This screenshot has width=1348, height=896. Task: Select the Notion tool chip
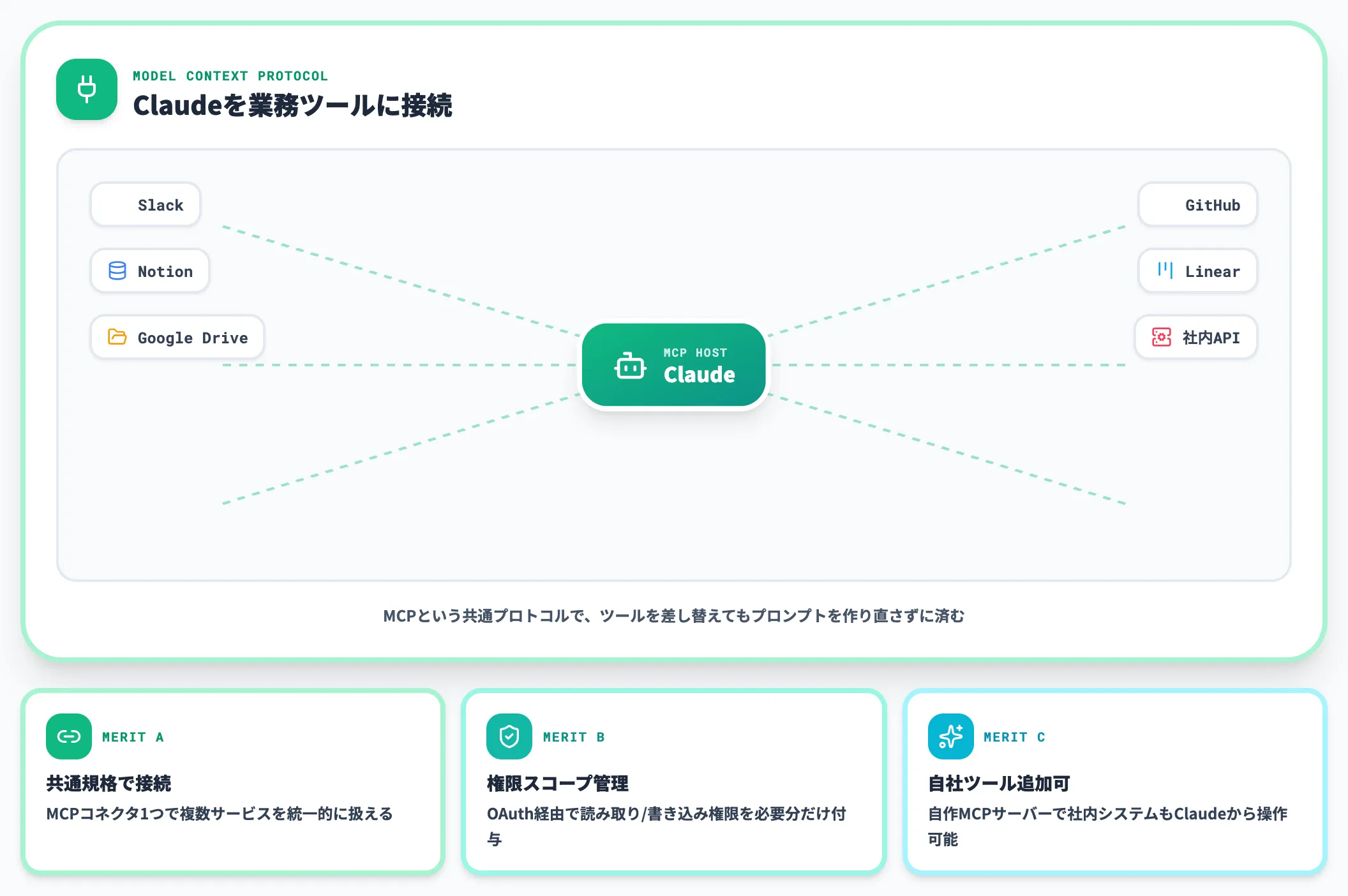click(150, 271)
